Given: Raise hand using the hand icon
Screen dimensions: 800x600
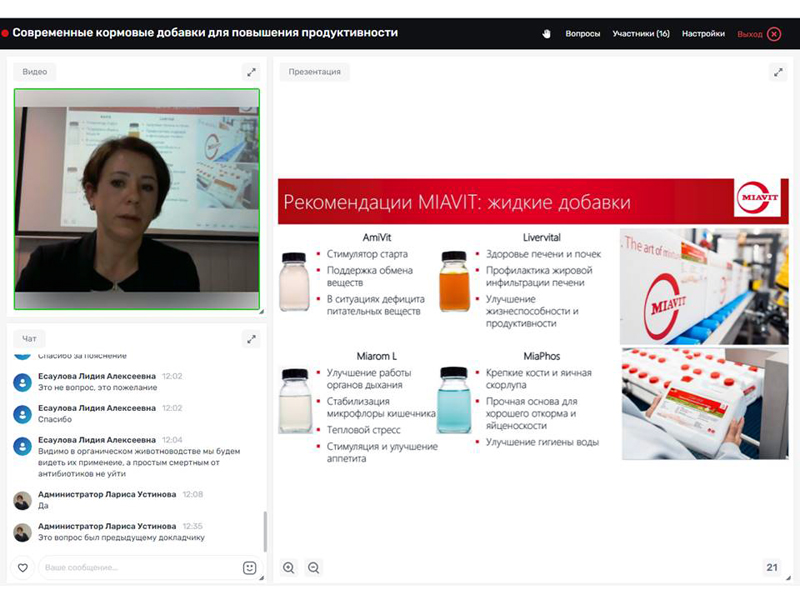Looking at the screenshot, I should [x=547, y=33].
